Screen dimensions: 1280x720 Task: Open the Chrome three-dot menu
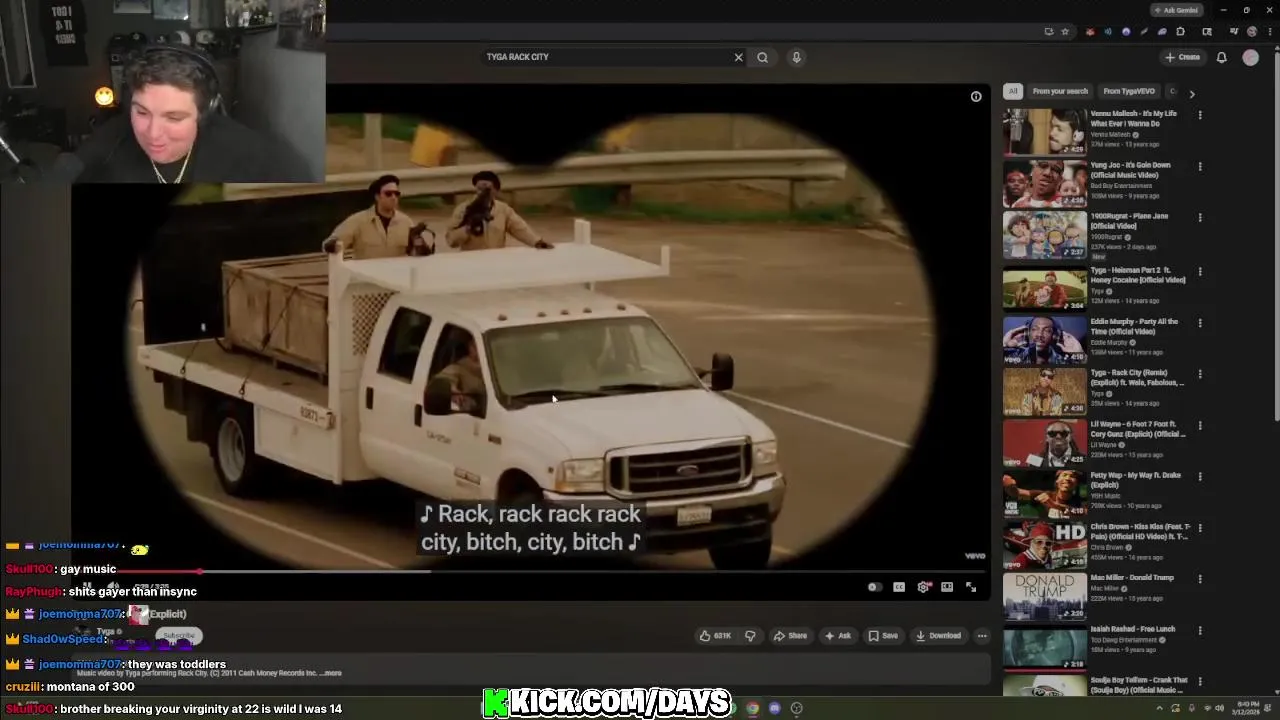click(x=1269, y=32)
